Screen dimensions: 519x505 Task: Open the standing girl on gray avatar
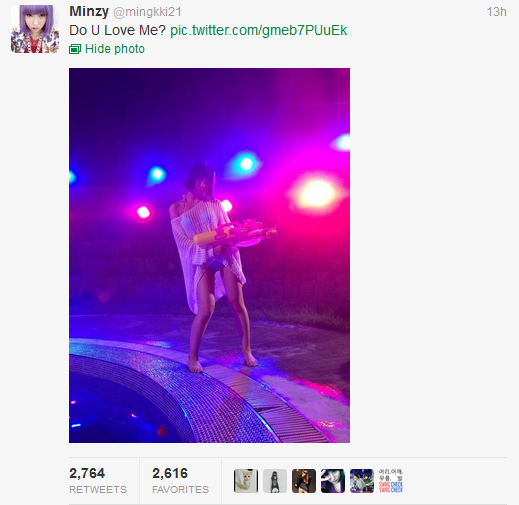click(275, 481)
